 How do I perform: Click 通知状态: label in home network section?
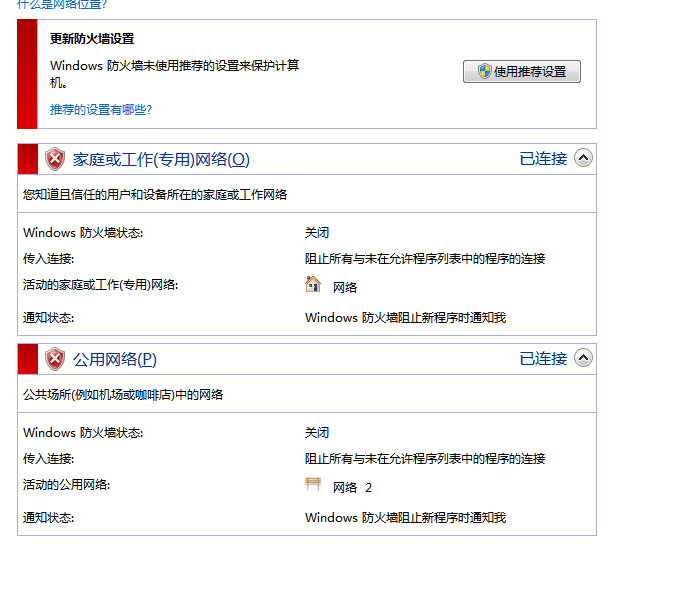(48, 318)
